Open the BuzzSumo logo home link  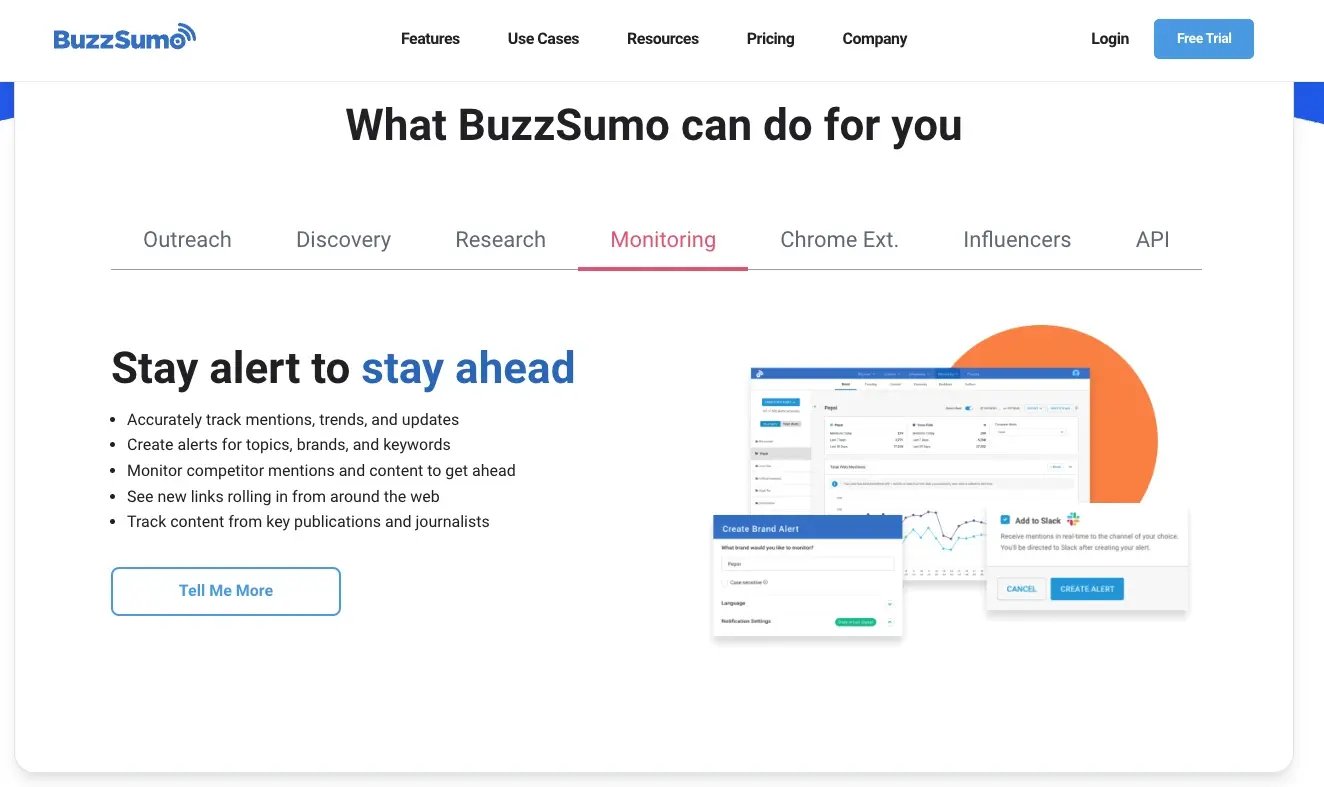coord(125,38)
